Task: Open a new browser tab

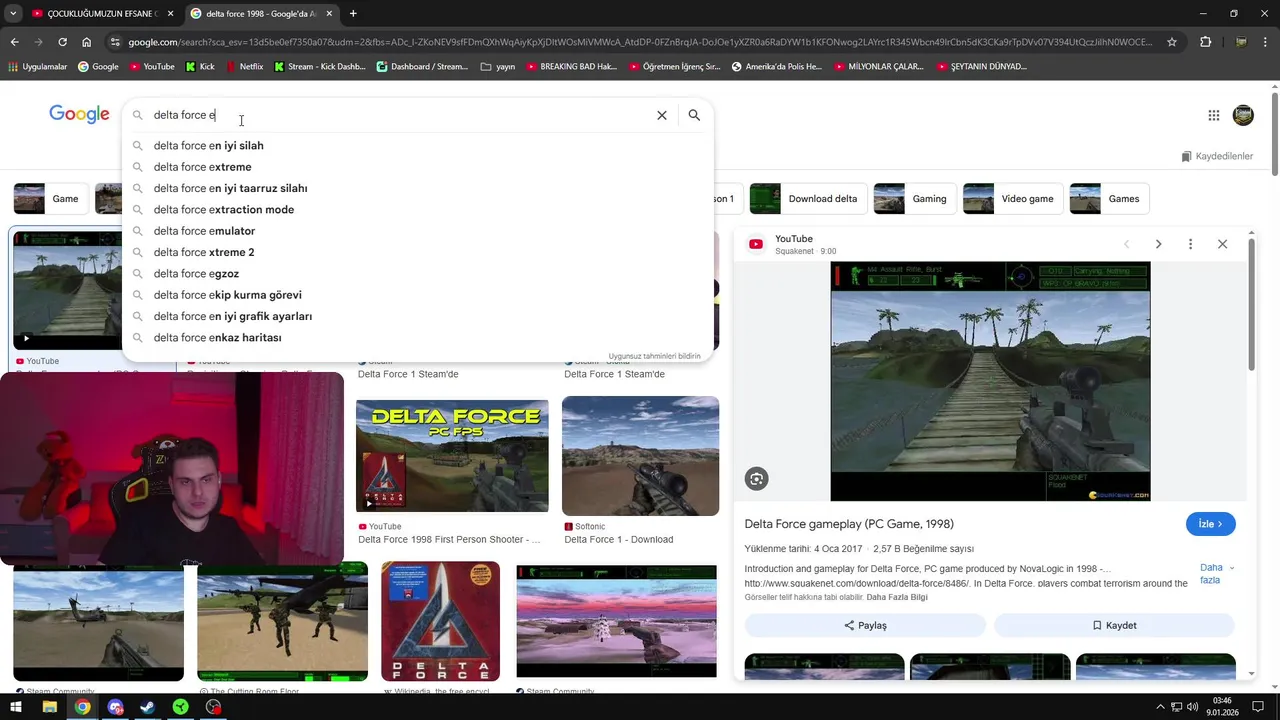Action: click(353, 14)
